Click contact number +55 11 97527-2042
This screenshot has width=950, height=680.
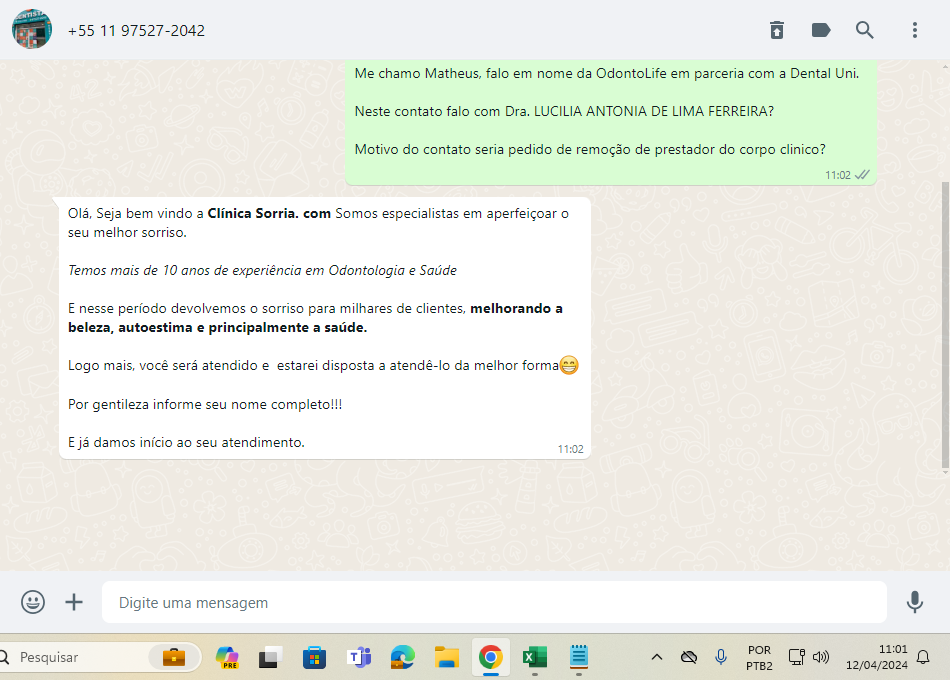coord(136,30)
